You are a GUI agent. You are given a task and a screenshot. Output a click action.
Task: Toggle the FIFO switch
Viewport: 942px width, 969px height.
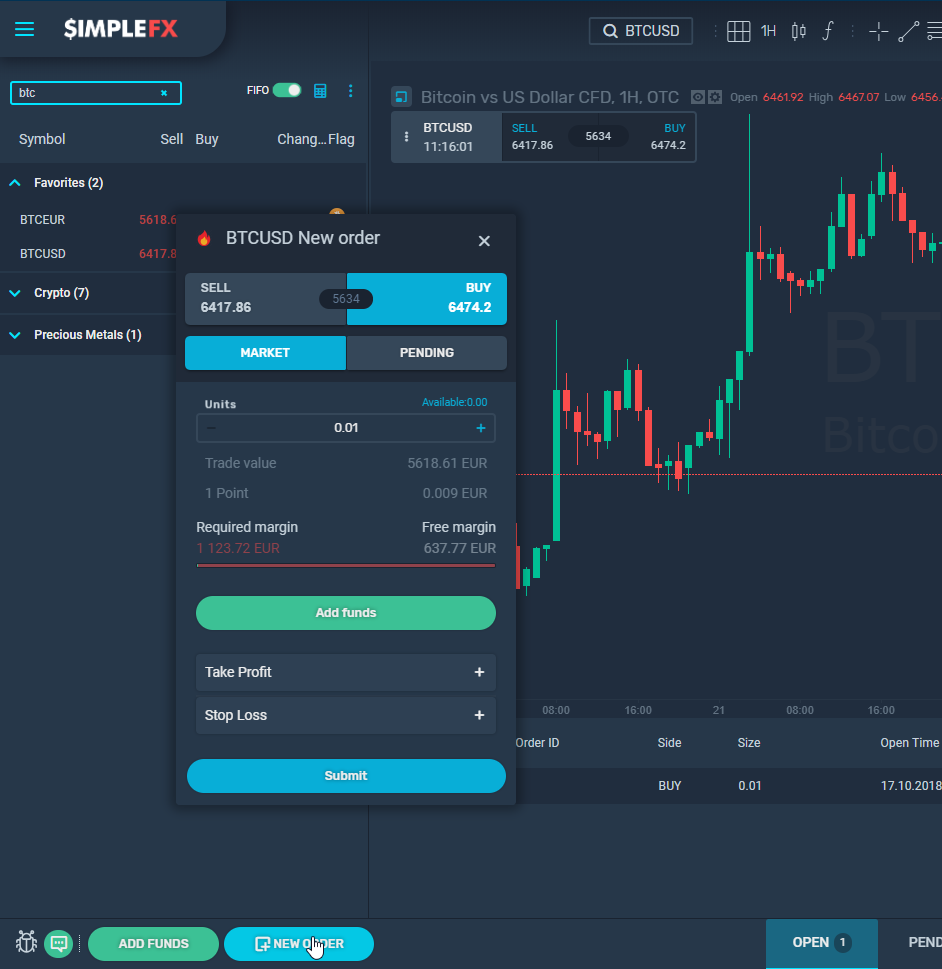pyautogui.click(x=287, y=90)
